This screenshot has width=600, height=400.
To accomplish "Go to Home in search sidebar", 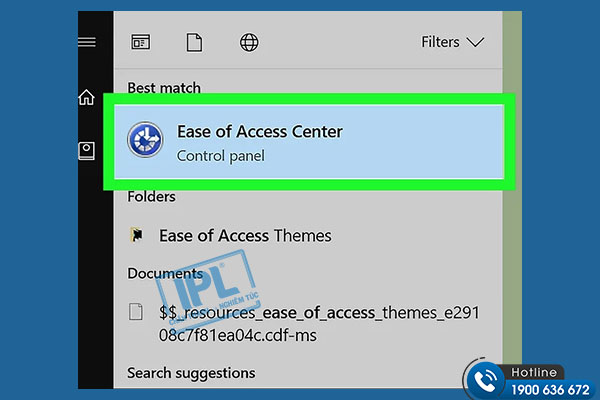I will click(x=86, y=97).
